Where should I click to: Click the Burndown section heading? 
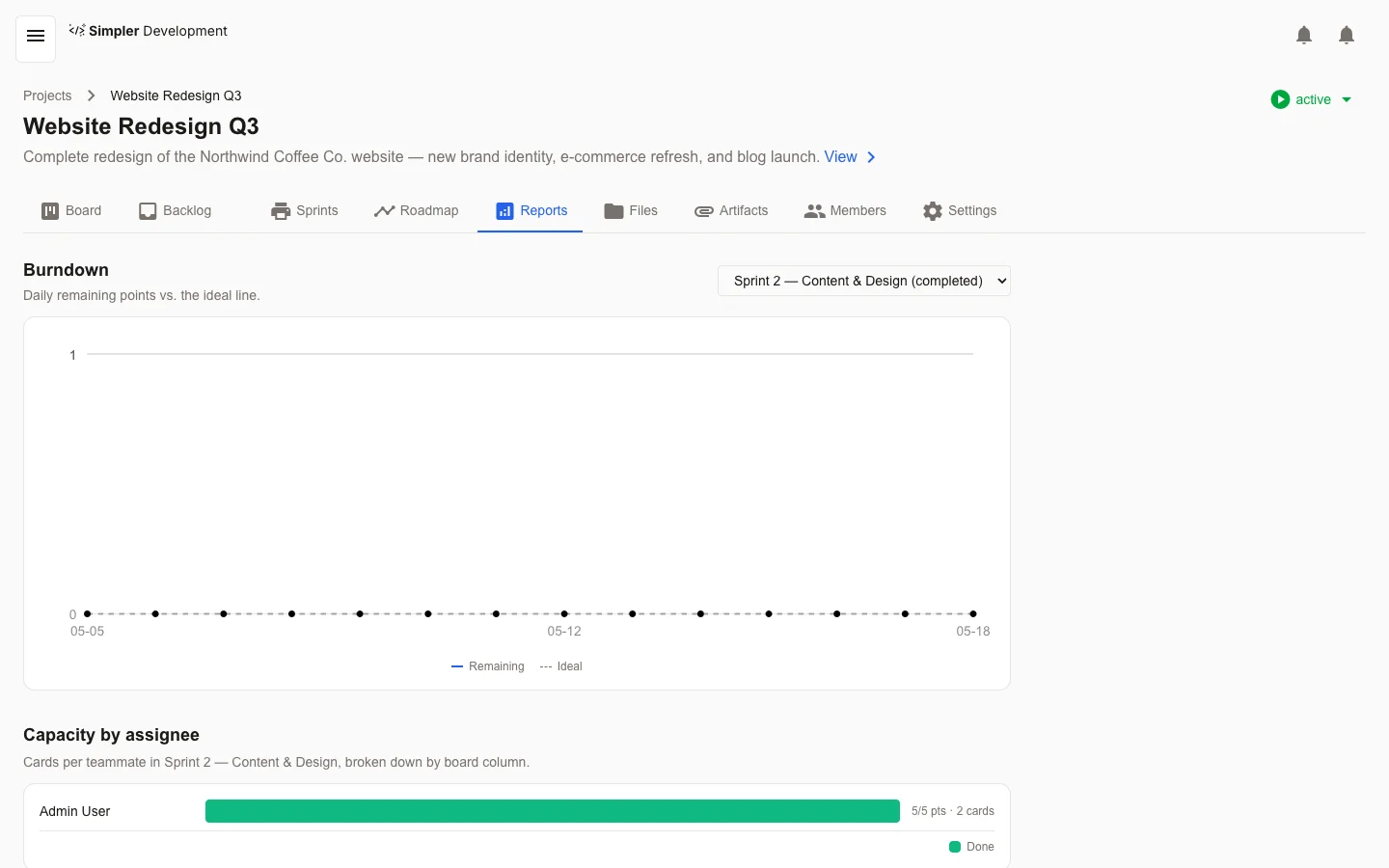(66, 270)
